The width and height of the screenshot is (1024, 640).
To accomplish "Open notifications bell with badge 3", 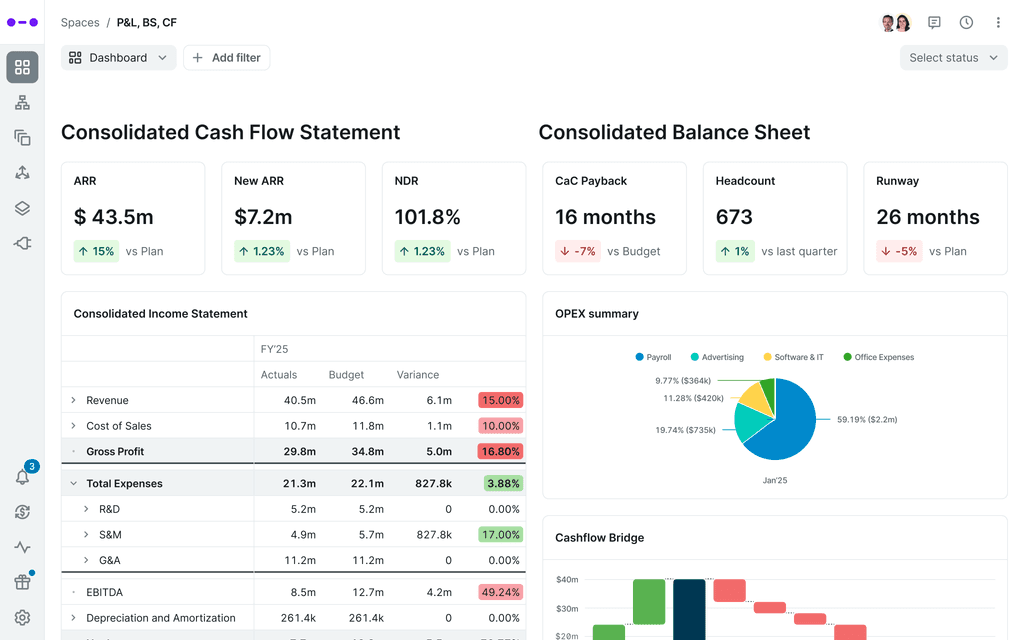I will click(x=22, y=477).
